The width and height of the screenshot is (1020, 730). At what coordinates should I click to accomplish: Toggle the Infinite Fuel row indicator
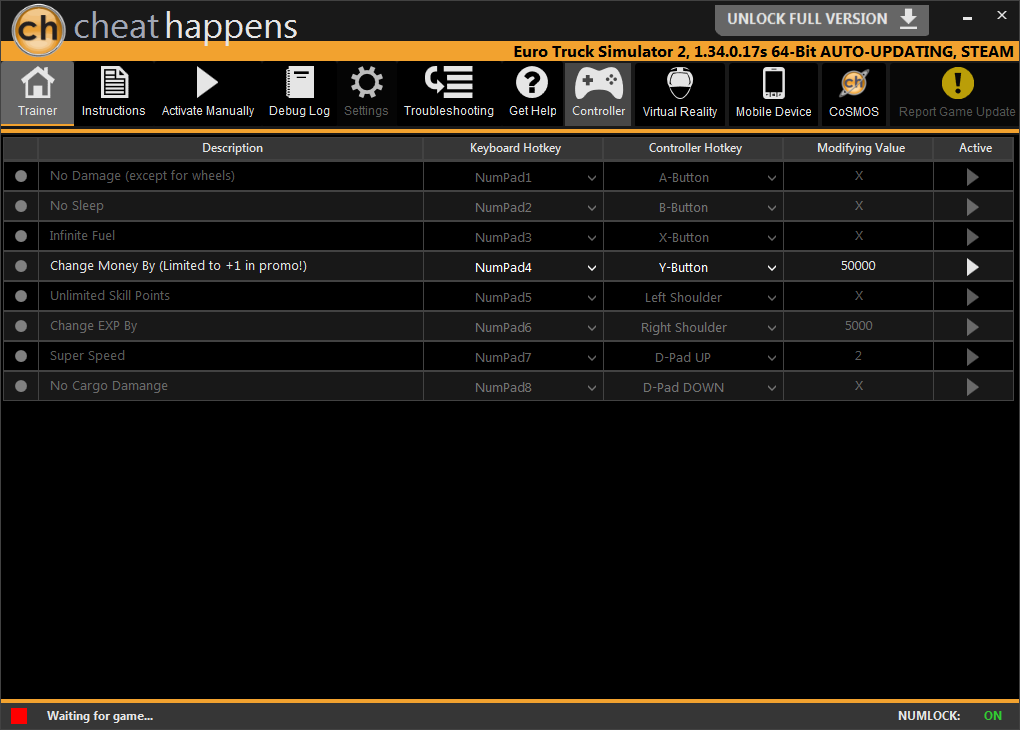pos(21,236)
